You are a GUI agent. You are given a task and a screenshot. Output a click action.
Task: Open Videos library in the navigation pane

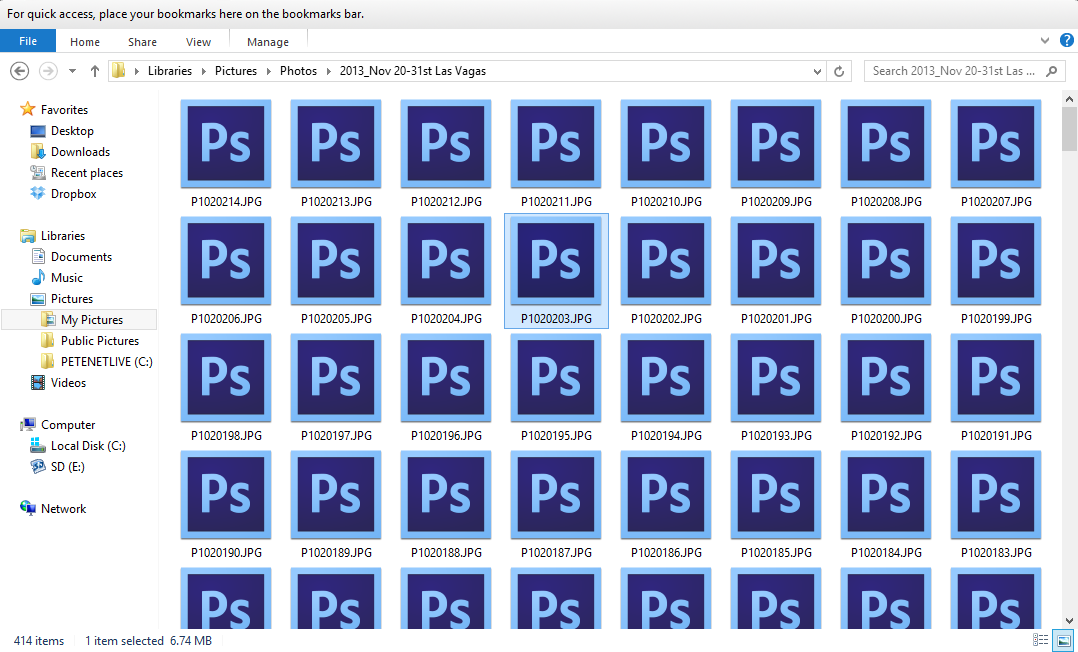click(68, 383)
